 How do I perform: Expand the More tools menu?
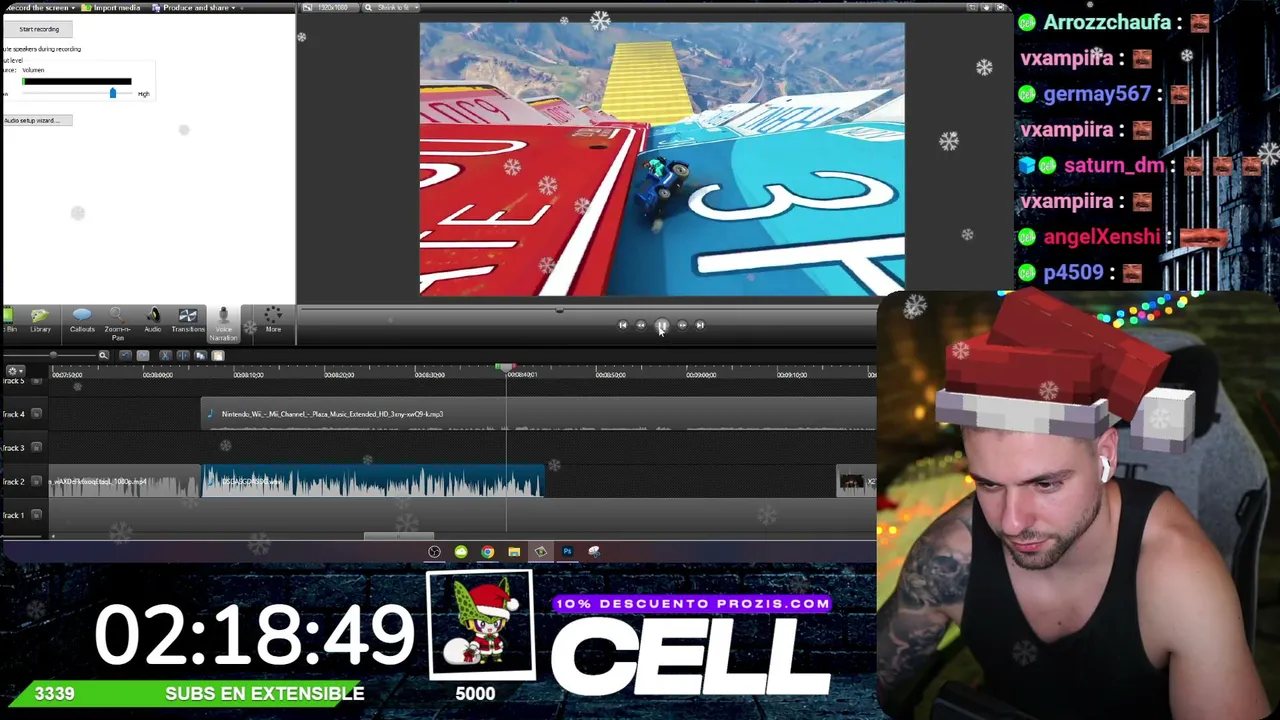pyautogui.click(x=273, y=320)
